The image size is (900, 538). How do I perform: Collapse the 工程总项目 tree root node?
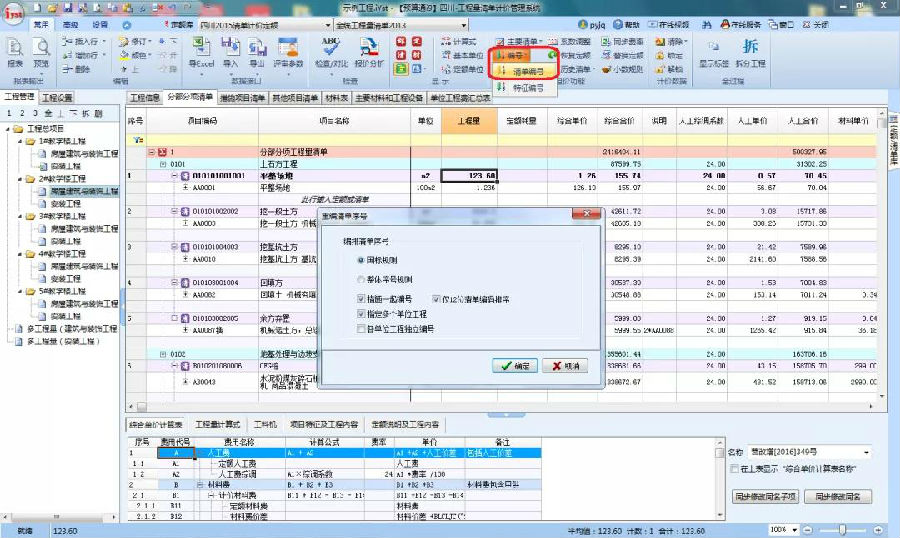pos(8,129)
